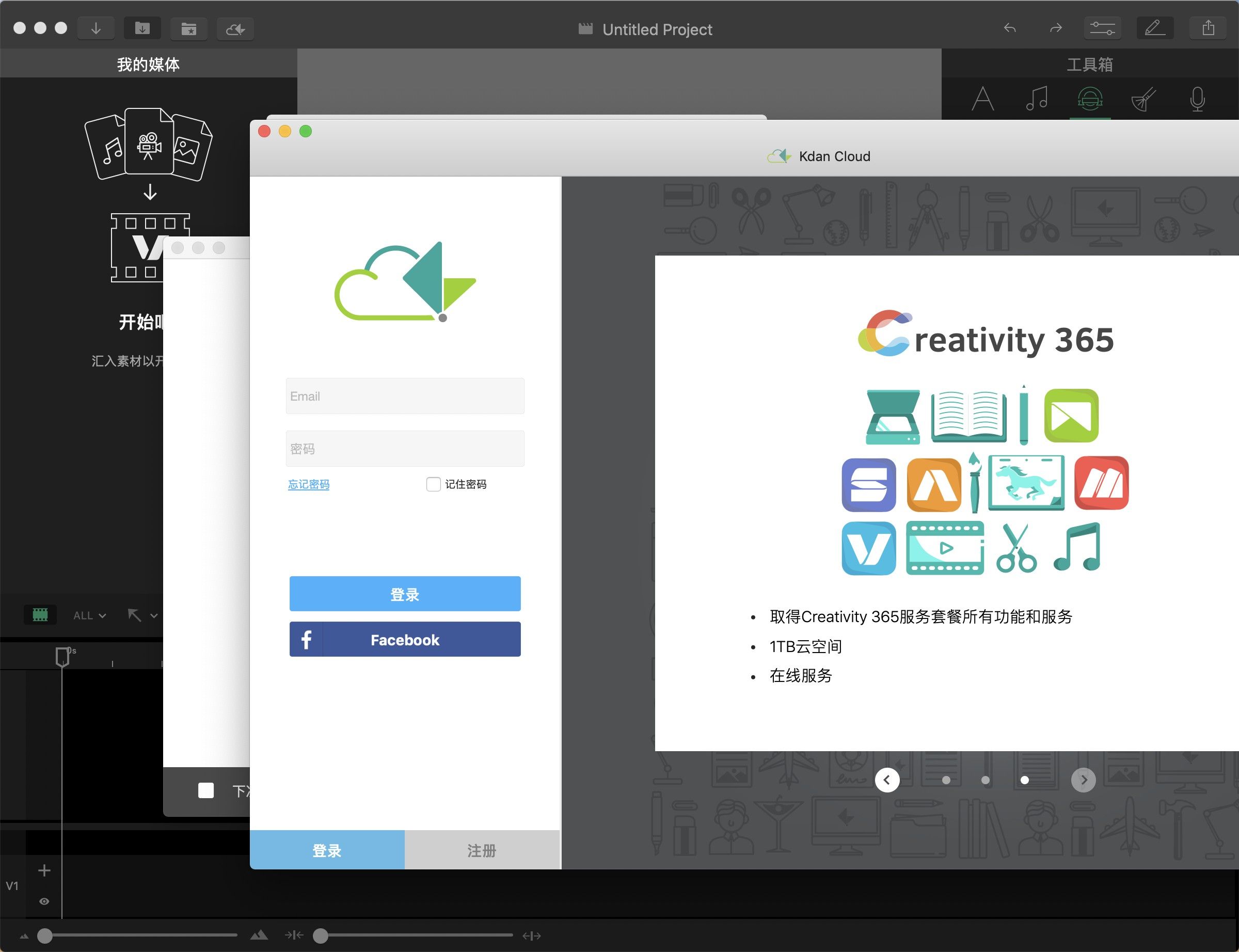Select the brush effects tool icon
Image resolution: width=1239 pixels, height=952 pixels.
[1144, 99]
